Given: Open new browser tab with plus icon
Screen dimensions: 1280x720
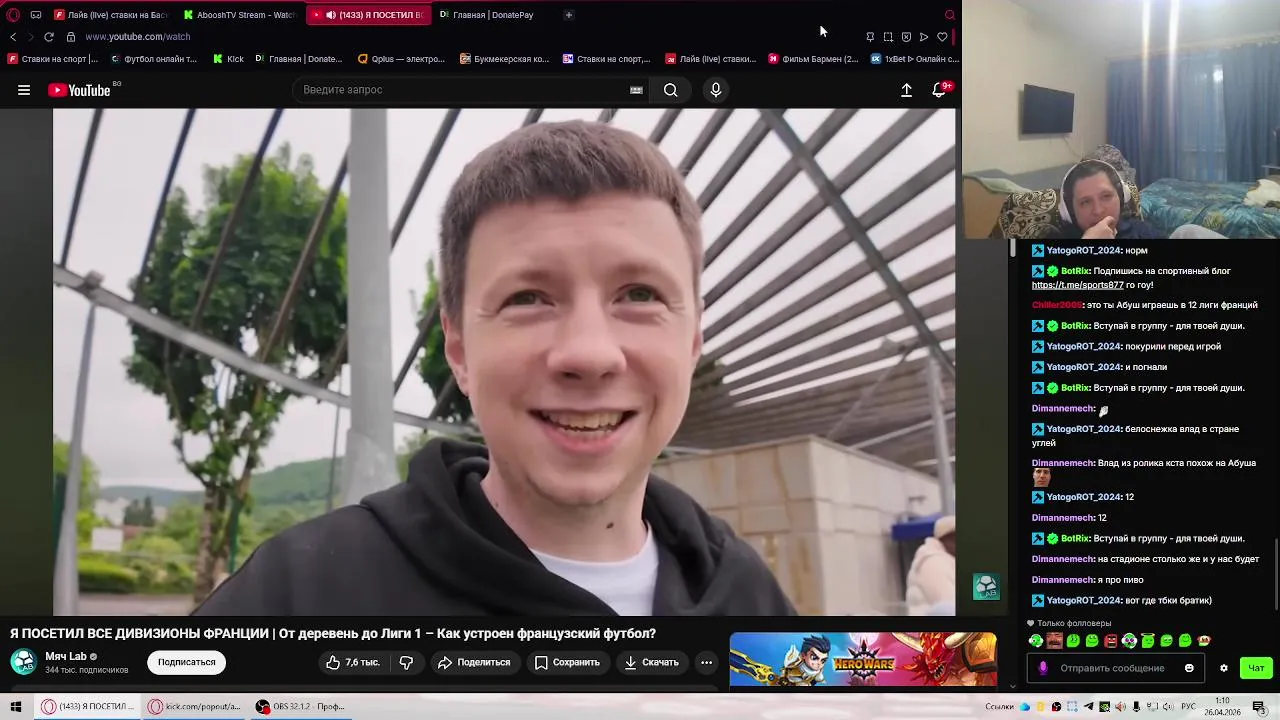Looking at the screenshot, I should click(568, 15).
